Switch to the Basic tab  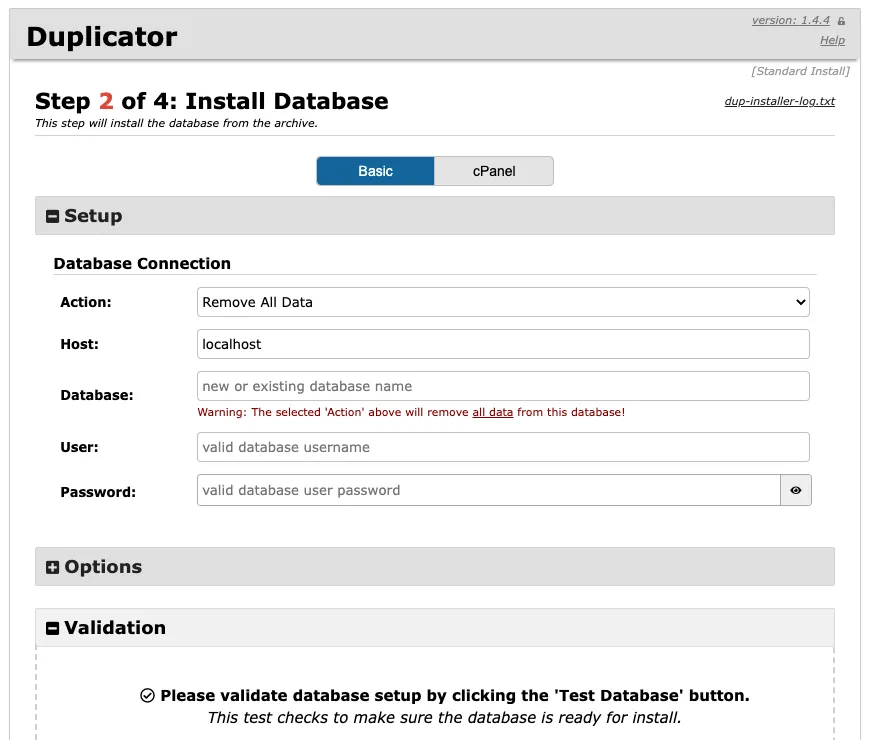click(376, 171)
